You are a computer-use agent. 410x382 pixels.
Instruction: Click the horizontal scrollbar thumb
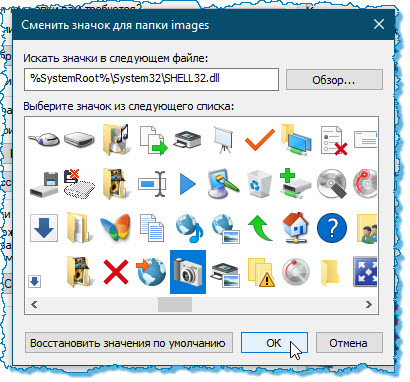coord(175,304)
